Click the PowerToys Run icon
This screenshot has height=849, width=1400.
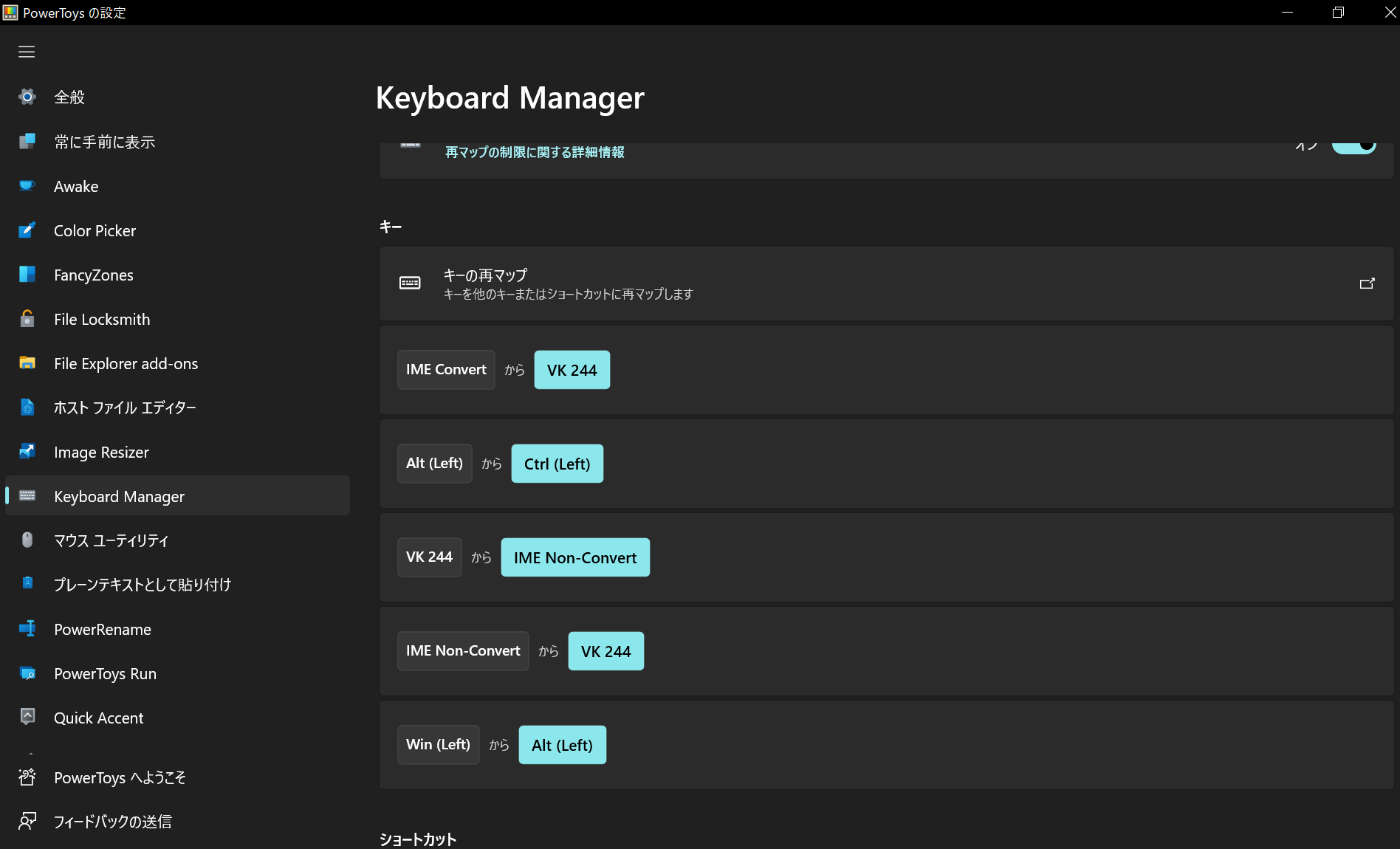tap(27, 673)
